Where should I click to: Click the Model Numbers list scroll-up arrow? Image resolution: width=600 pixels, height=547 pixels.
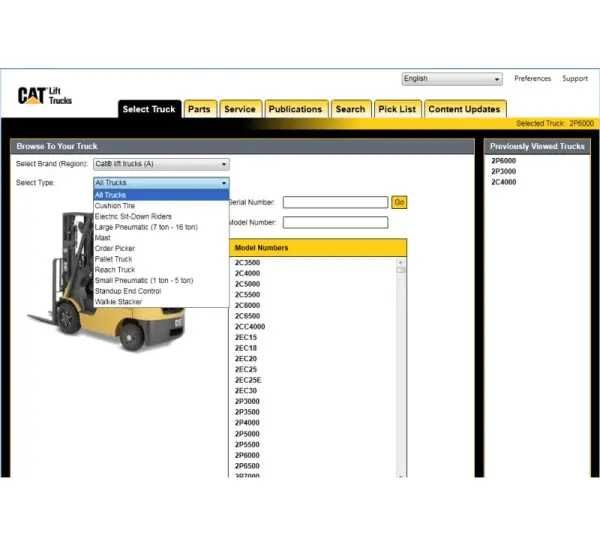pyautogui.click(x=400, y=262)
